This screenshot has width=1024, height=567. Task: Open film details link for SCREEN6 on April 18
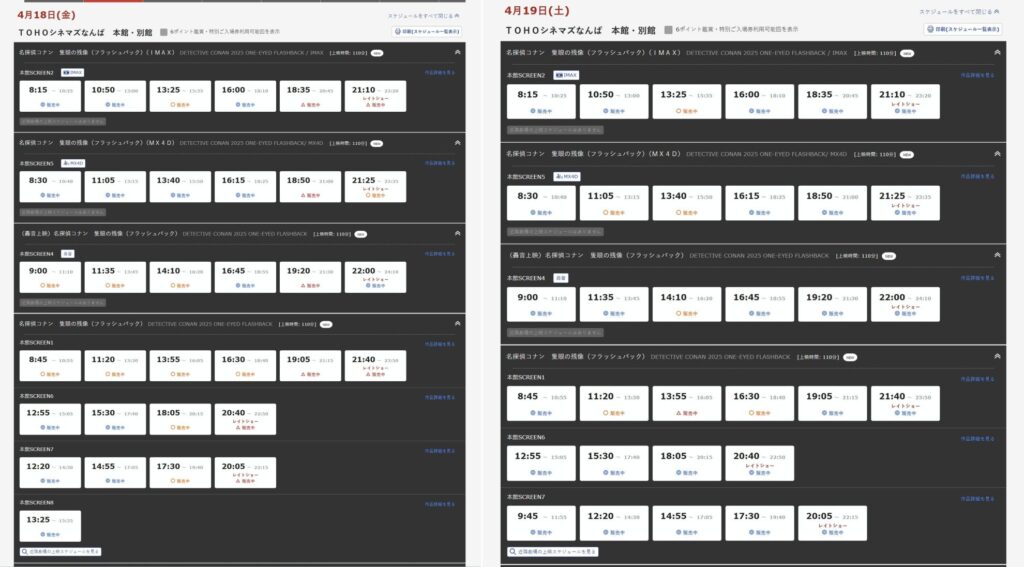[x=440, y=397]
